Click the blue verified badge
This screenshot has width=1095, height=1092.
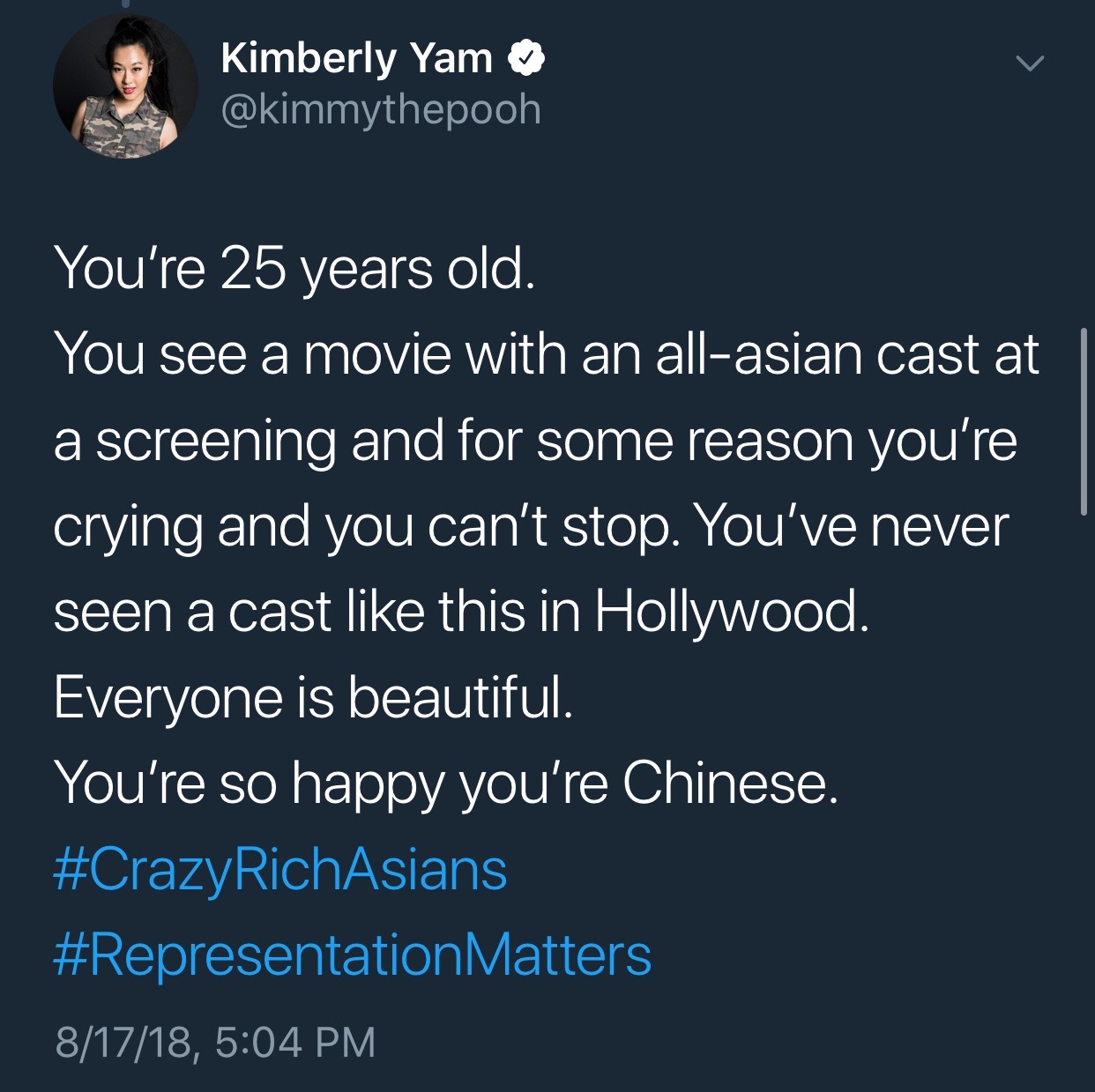526,59
